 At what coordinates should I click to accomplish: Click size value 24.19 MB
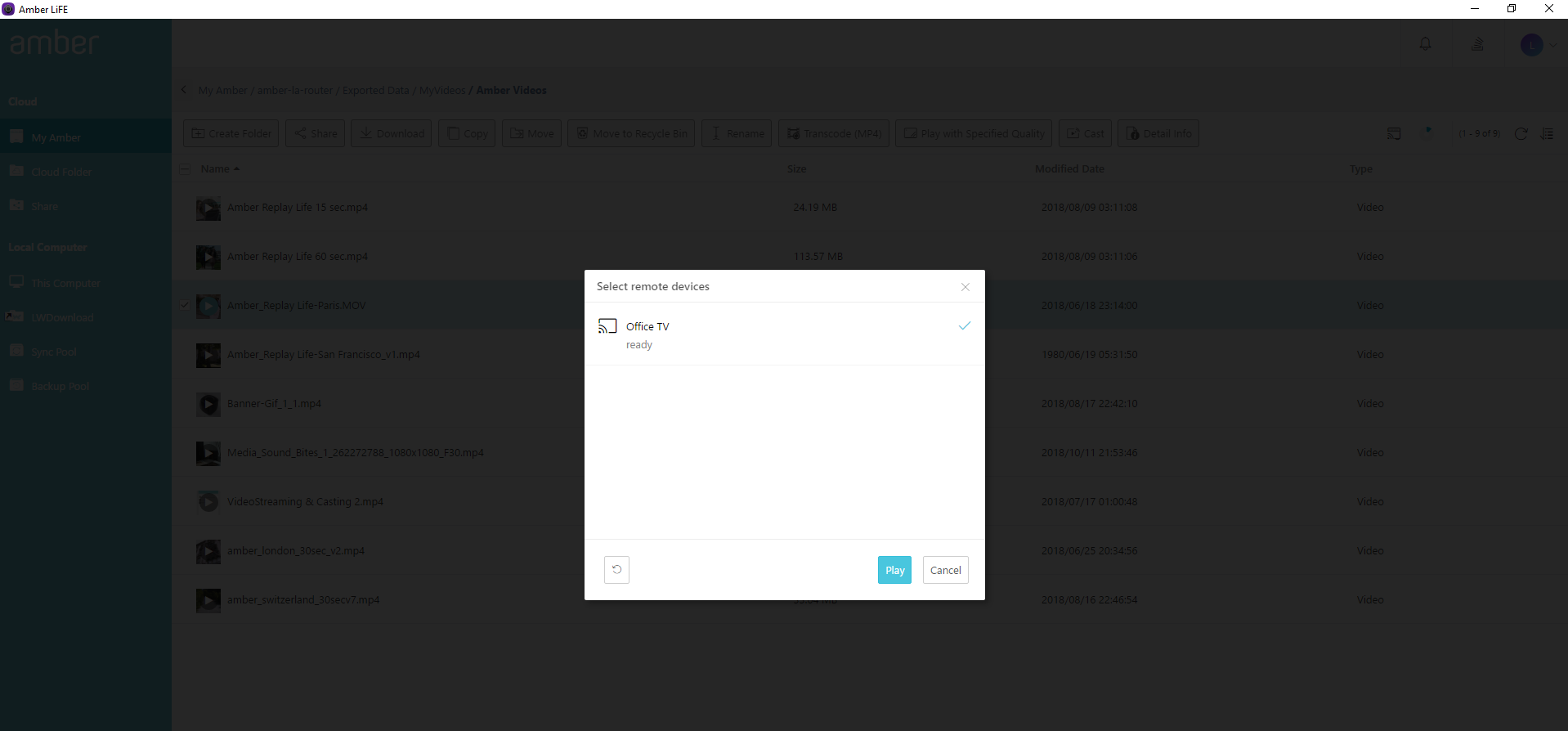tap(815, 208)
